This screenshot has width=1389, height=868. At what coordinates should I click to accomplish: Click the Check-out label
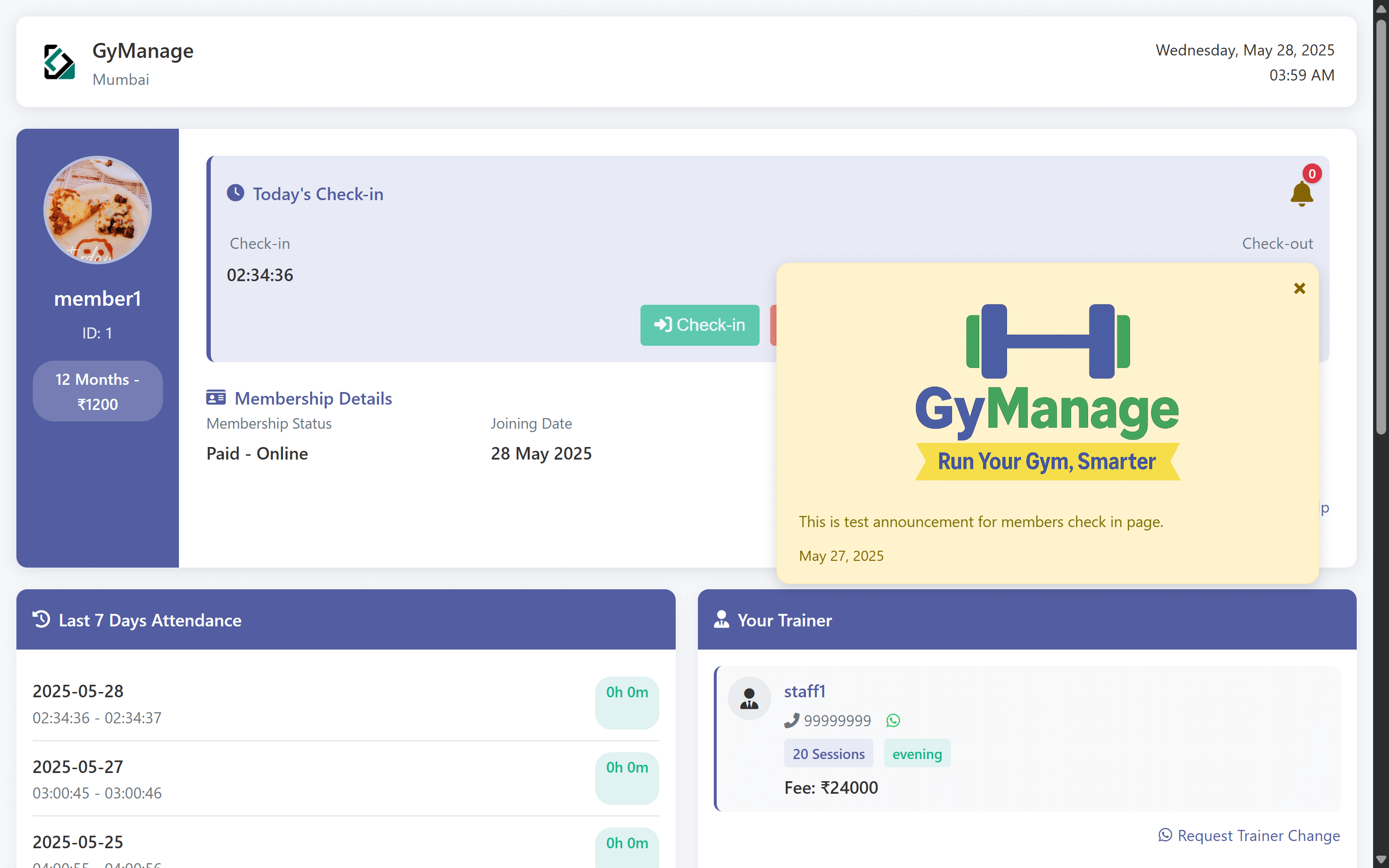(x=1278, y=244)
